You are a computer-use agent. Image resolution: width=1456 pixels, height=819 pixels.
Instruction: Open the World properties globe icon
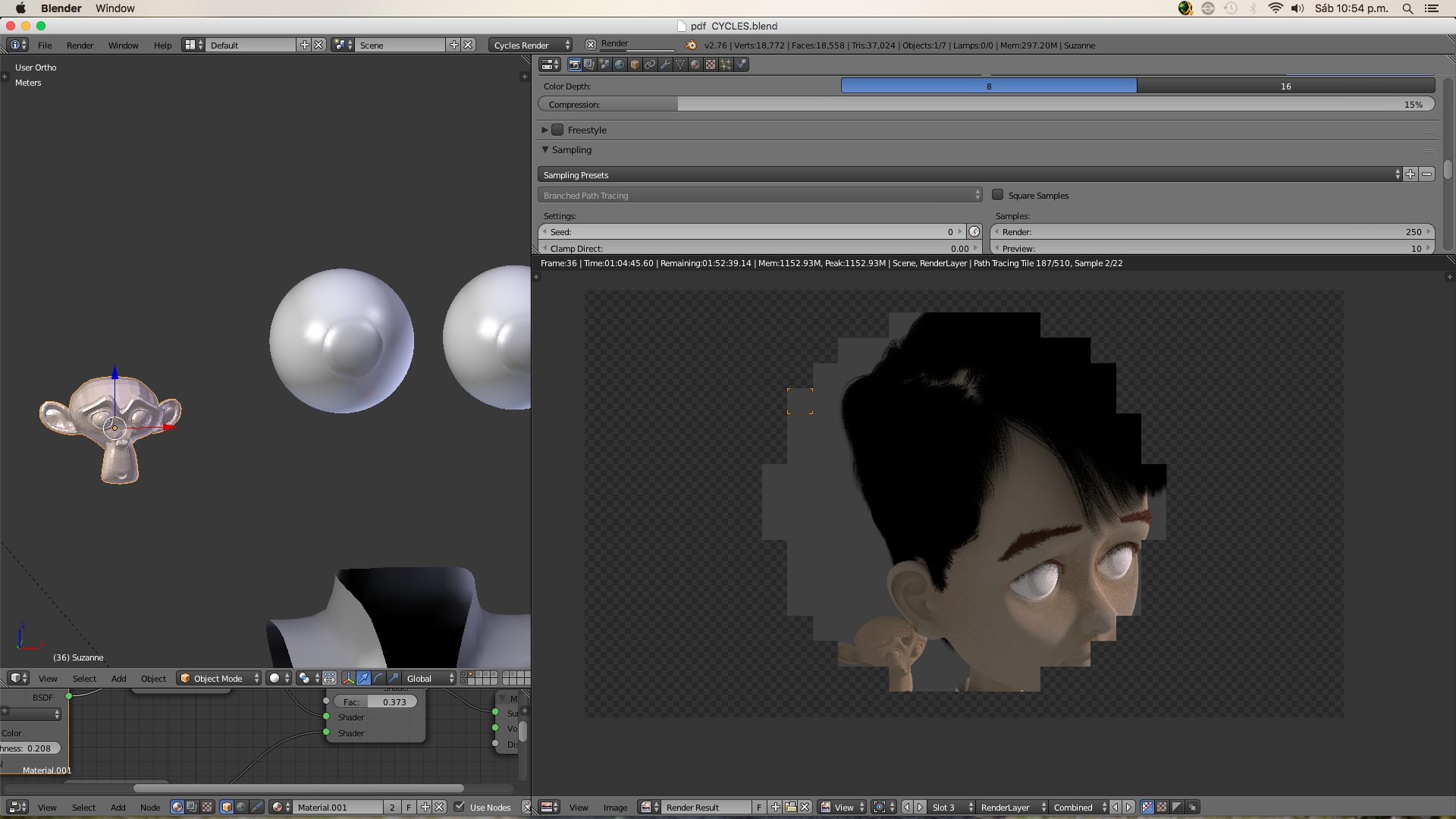tap(620, 64)
